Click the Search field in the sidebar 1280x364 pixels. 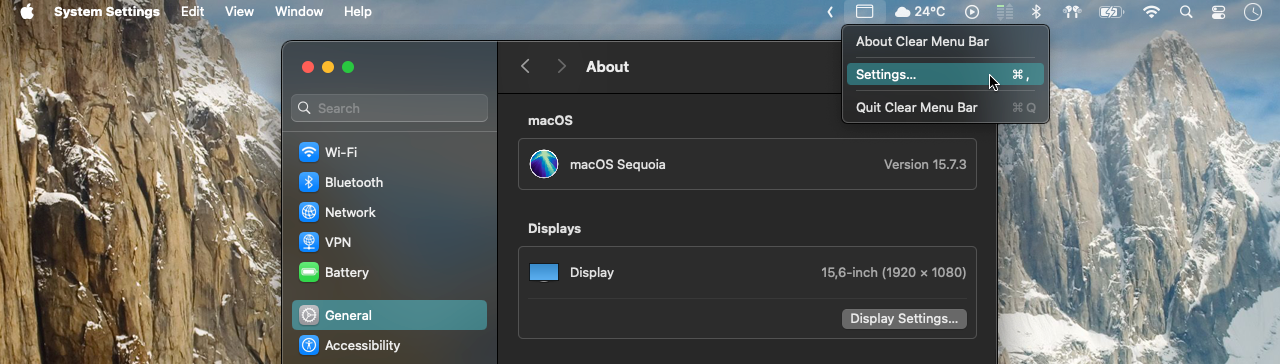(389, 108)
